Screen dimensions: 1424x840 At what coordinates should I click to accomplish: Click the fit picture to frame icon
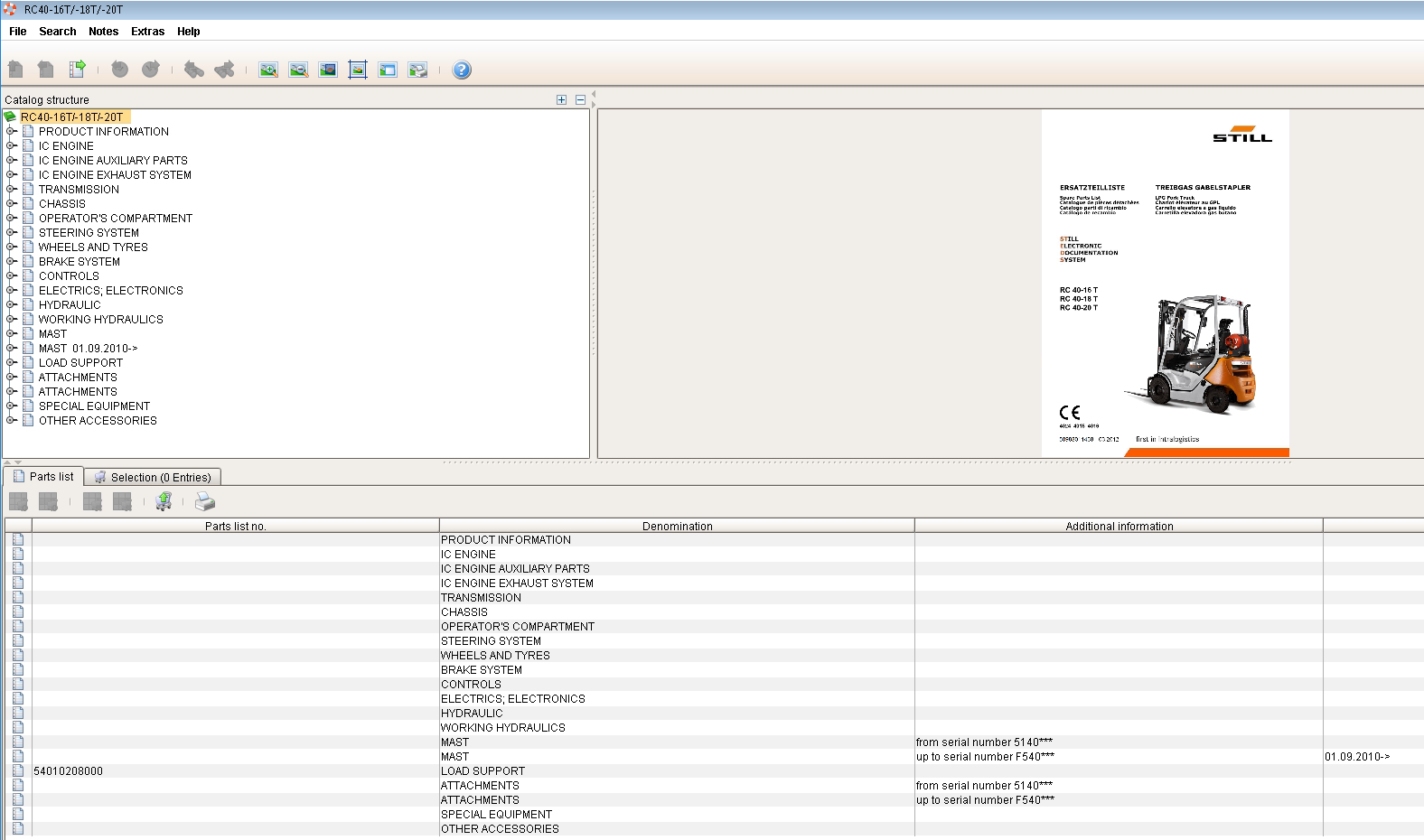tap(358, 70)
